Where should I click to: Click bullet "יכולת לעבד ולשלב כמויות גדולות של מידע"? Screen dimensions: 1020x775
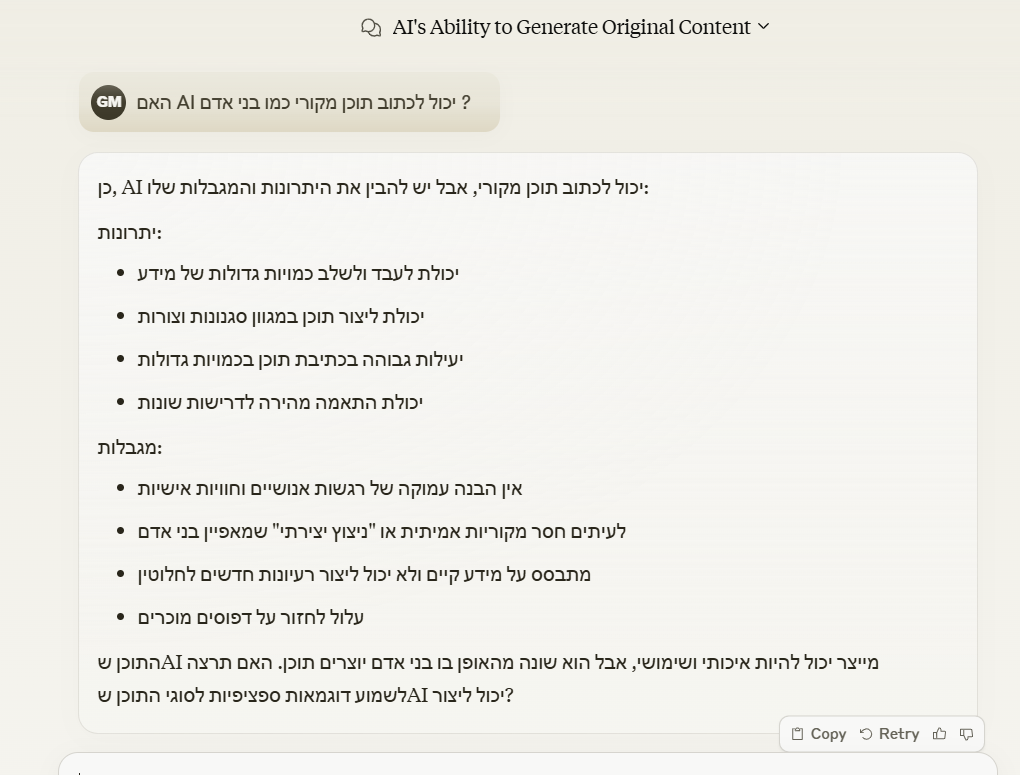[298, 273]
